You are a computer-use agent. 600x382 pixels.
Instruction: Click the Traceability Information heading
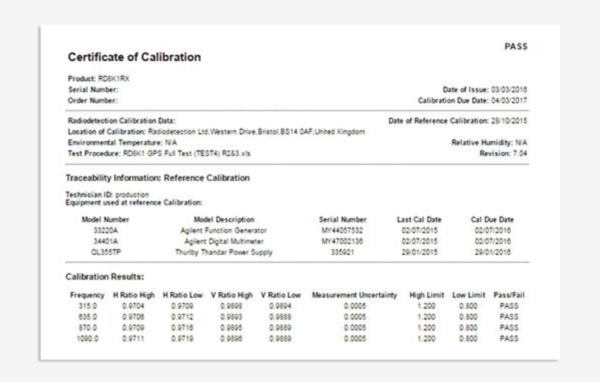(x=158, y=178)
